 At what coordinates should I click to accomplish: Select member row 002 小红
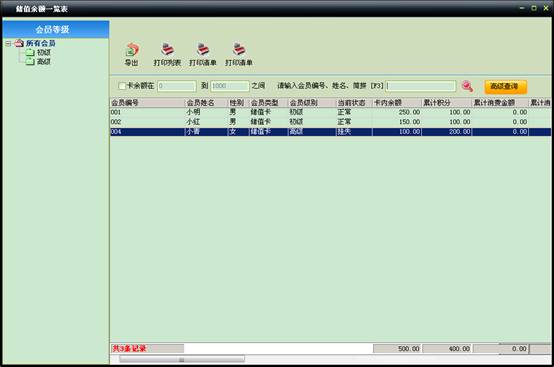click(330, 122)
